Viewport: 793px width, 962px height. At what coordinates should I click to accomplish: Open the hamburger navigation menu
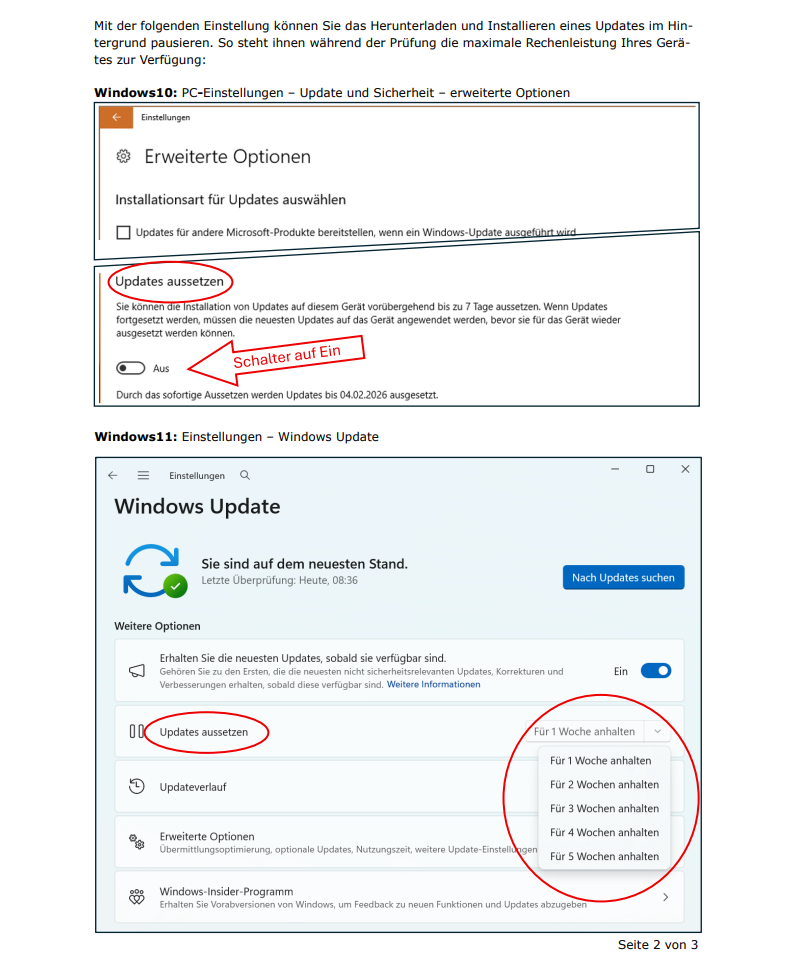pyautogui.click(x=143, y=476)
